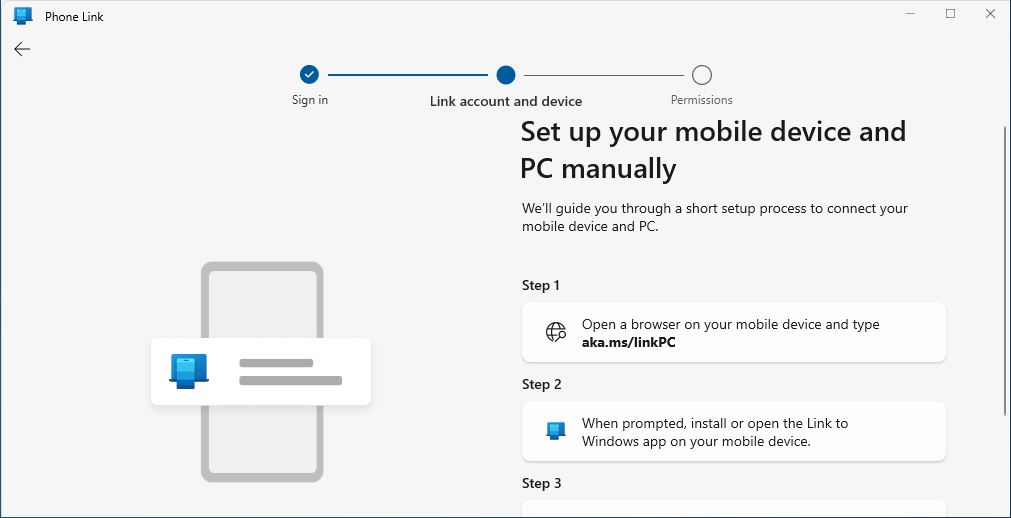Viewport: 1011px width, 518px height.
Task: Click the Link to Windows icon in Step 2
Action: [x=556, y=431]
